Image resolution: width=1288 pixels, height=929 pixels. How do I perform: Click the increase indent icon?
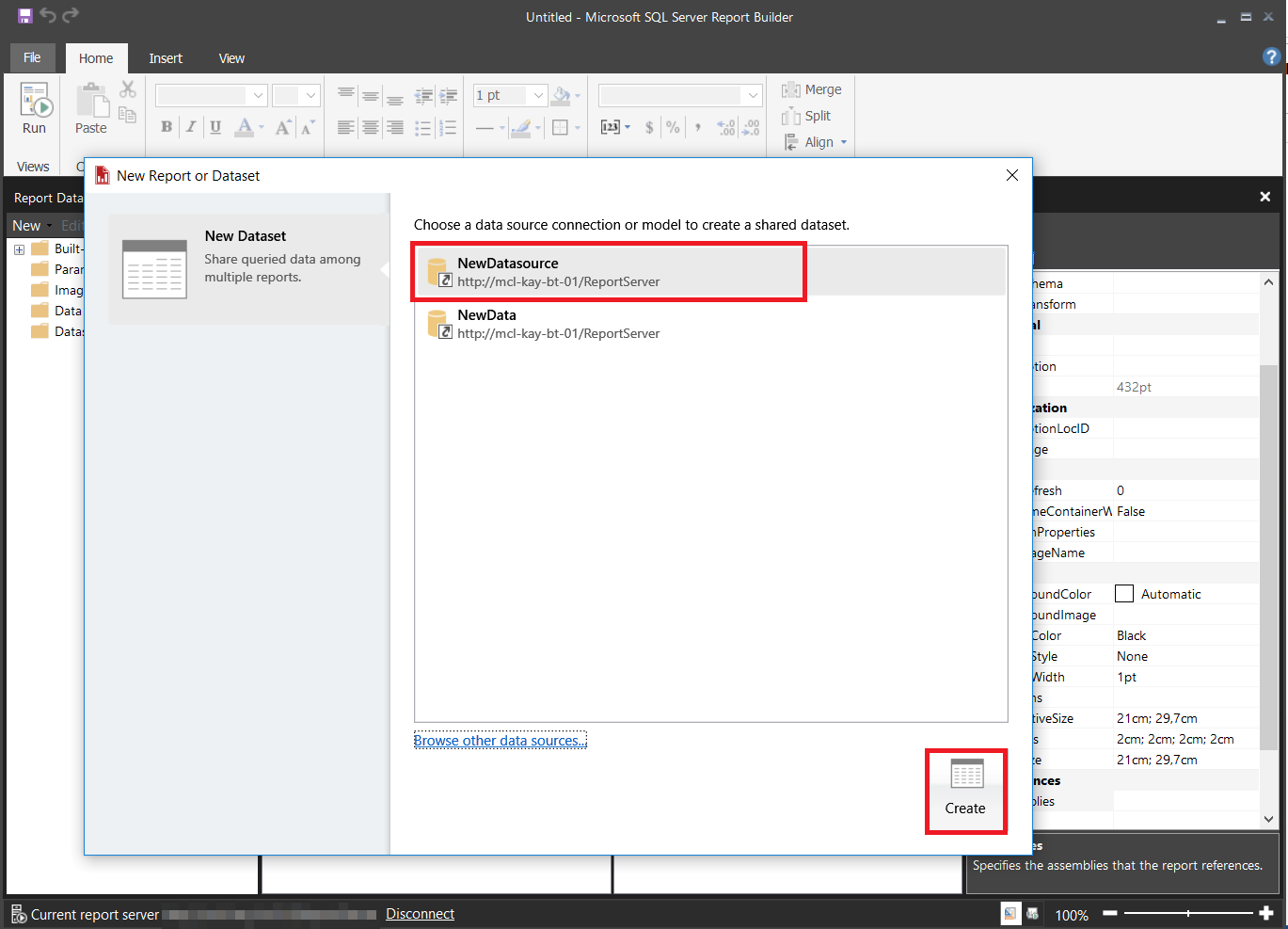click(x=448, y=95)
